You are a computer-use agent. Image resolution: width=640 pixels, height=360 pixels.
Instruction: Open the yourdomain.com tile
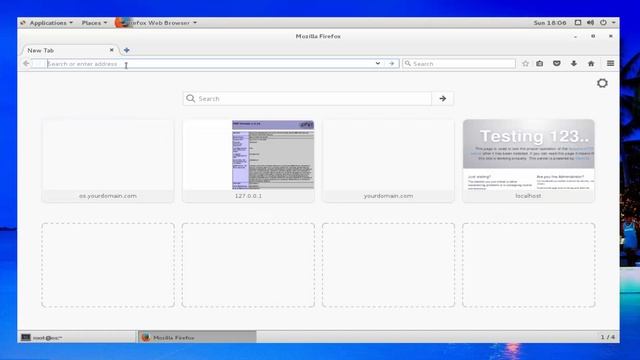(x=388, y=160)
